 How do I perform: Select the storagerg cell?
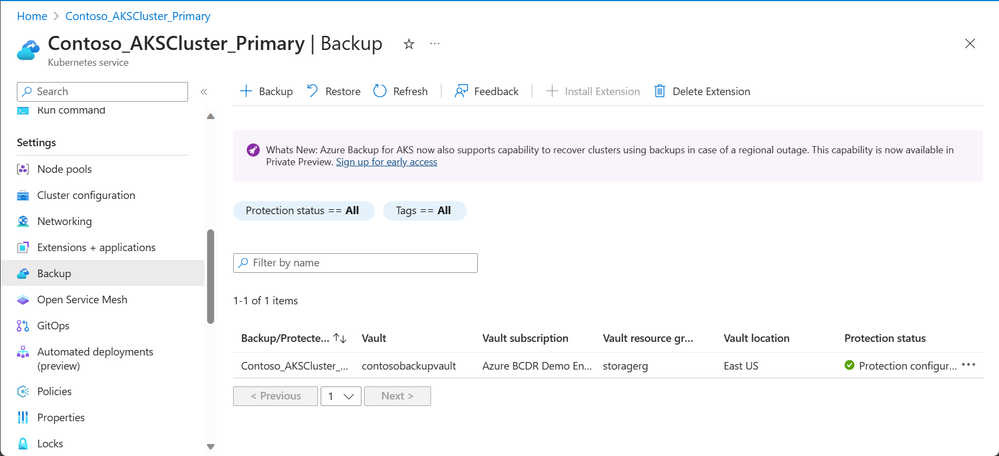(627, 366)
